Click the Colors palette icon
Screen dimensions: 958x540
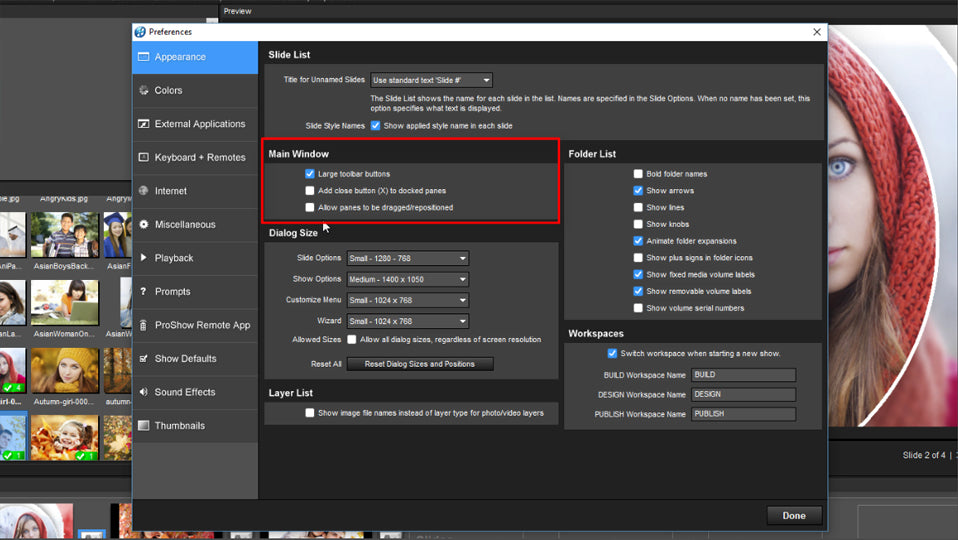tap(144, 90)
